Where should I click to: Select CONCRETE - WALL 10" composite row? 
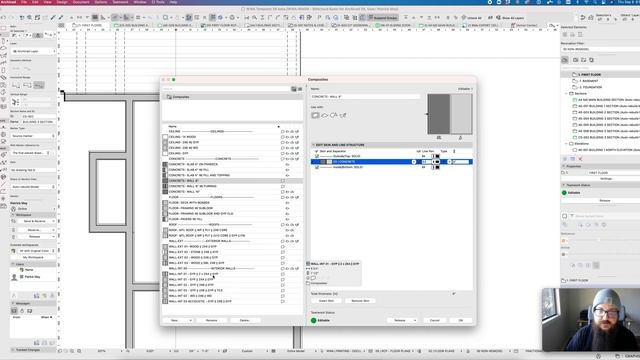[x=232, y=191]
